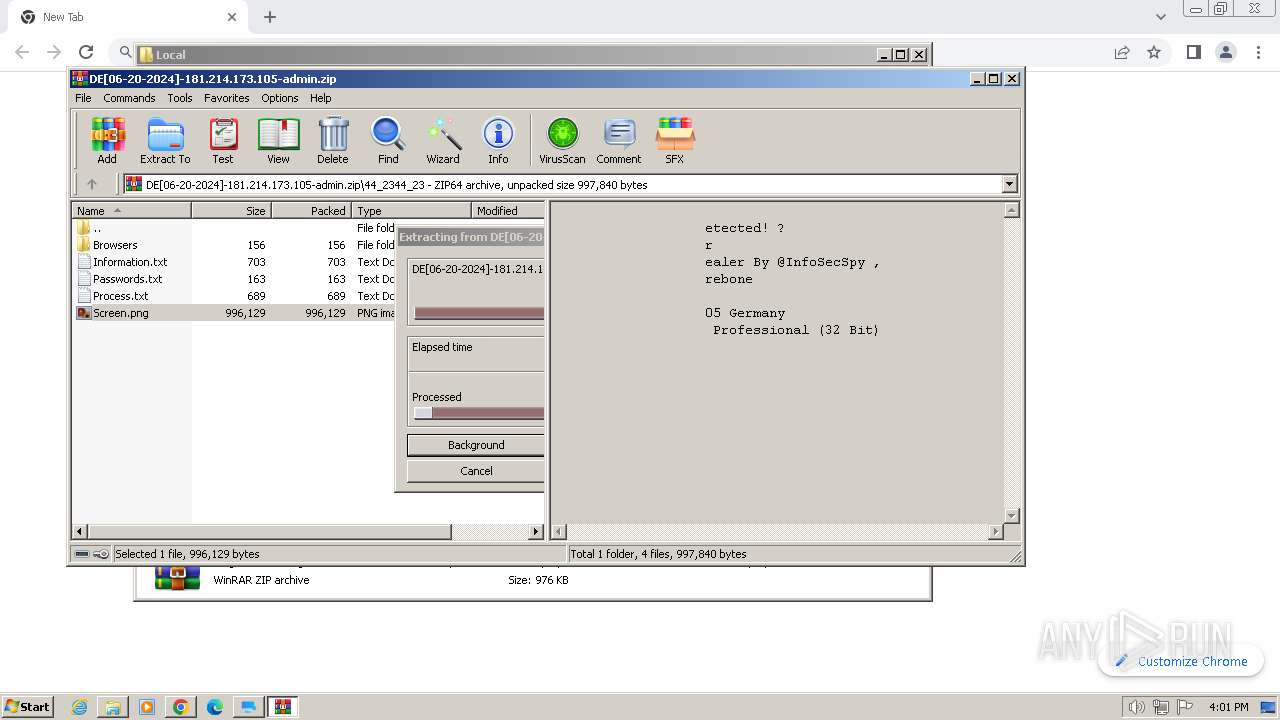Click the Comment toolbar icon

click(619, 140)
